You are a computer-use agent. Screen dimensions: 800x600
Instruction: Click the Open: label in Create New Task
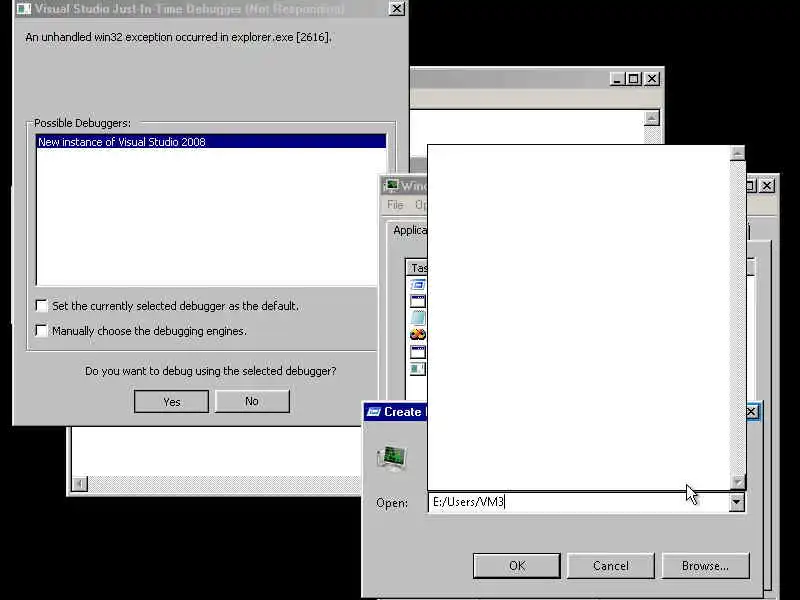392,503
